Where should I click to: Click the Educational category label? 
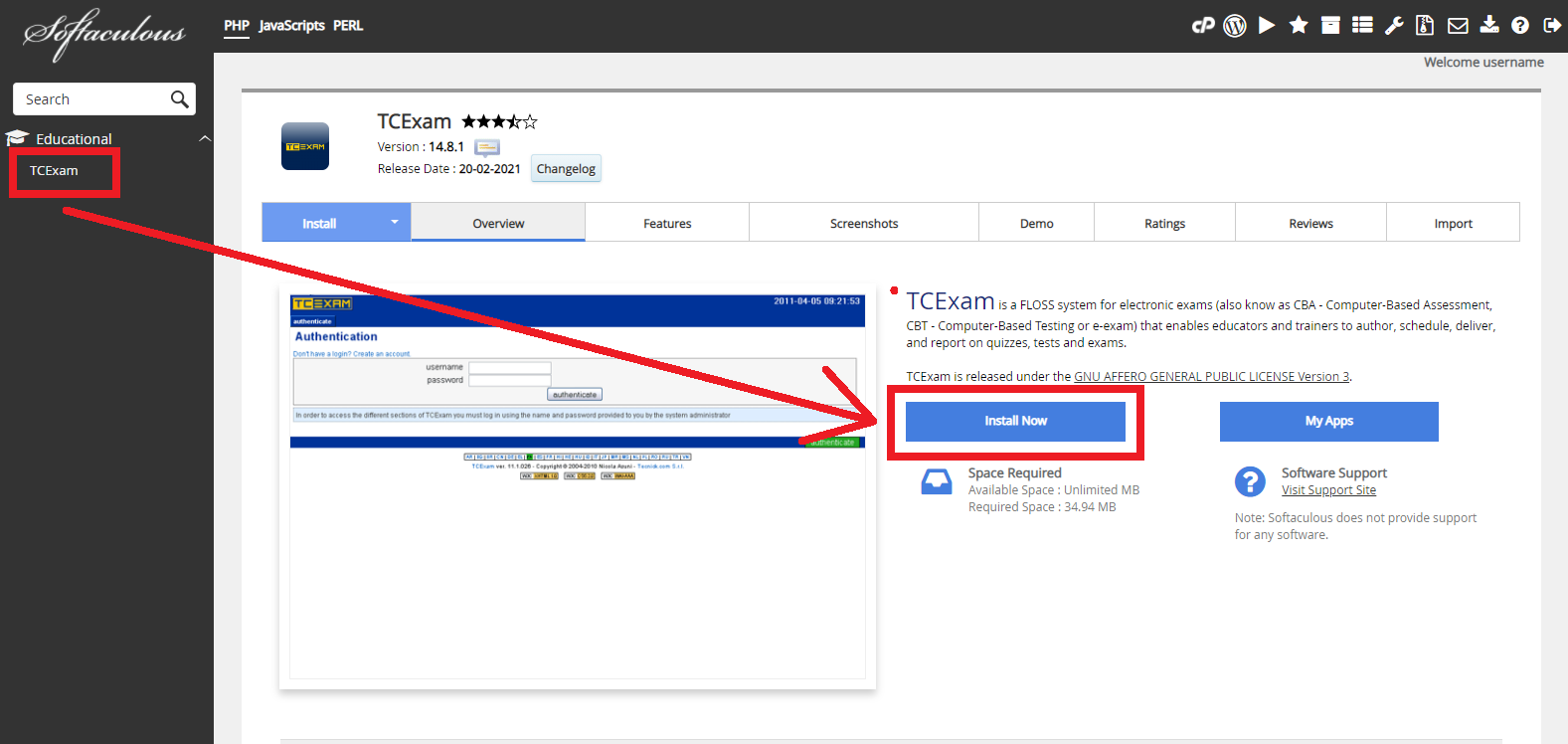point(74,139)
